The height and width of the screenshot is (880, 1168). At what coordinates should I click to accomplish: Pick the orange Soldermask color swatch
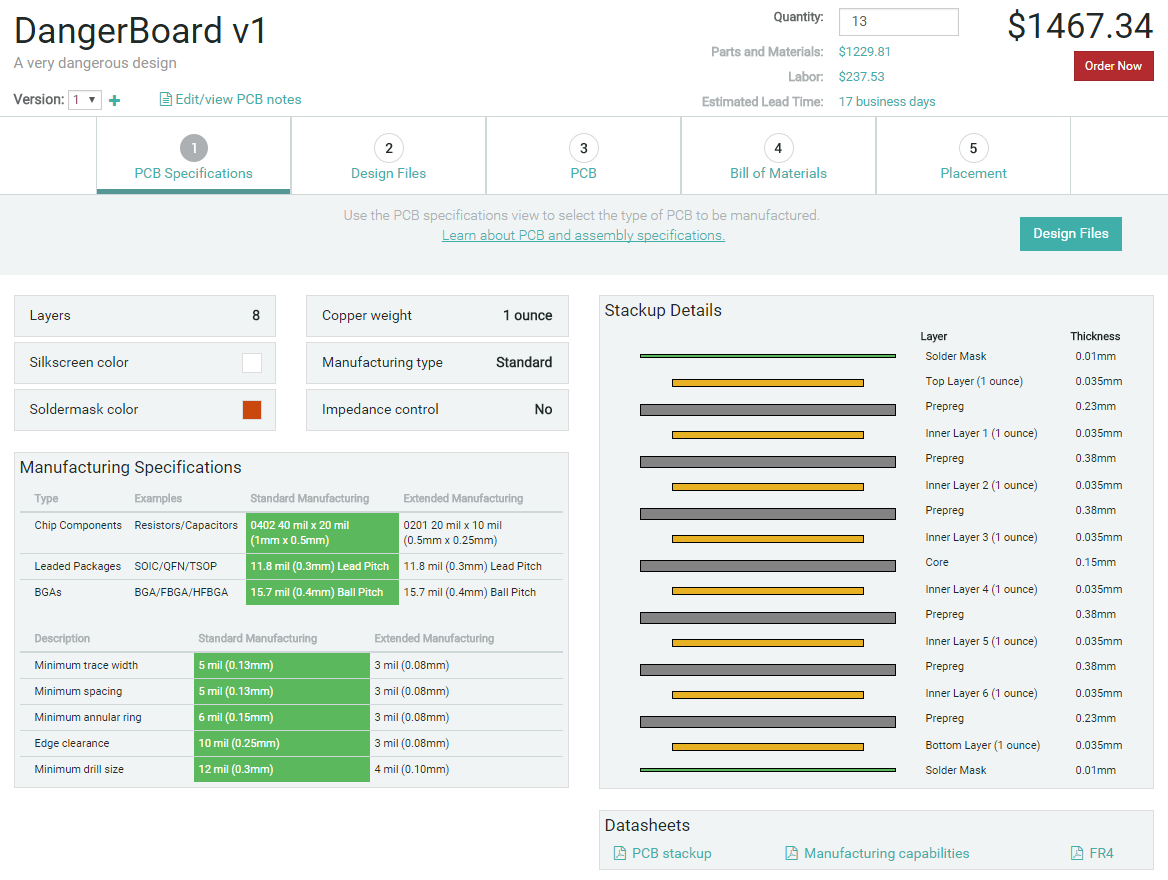click(252, 410)
